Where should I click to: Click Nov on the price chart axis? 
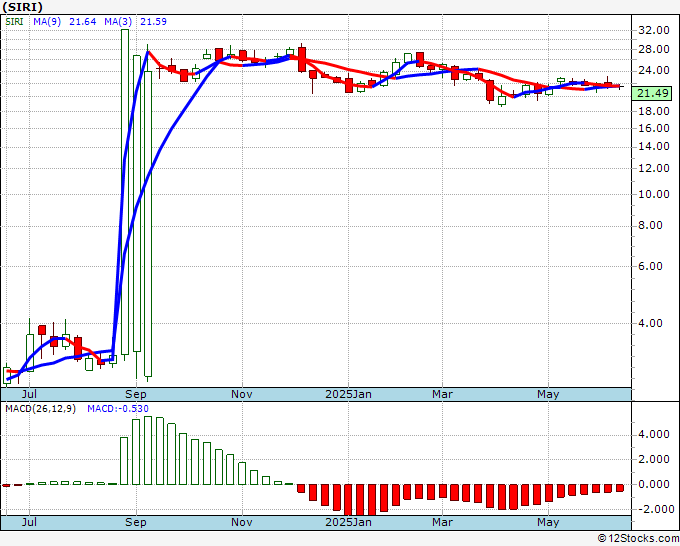242,394
